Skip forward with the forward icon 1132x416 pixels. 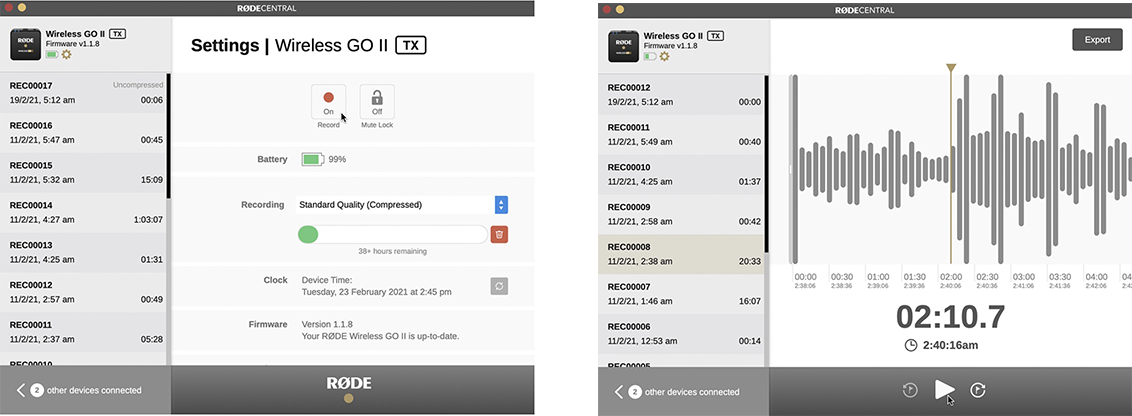tap(978, 391)
